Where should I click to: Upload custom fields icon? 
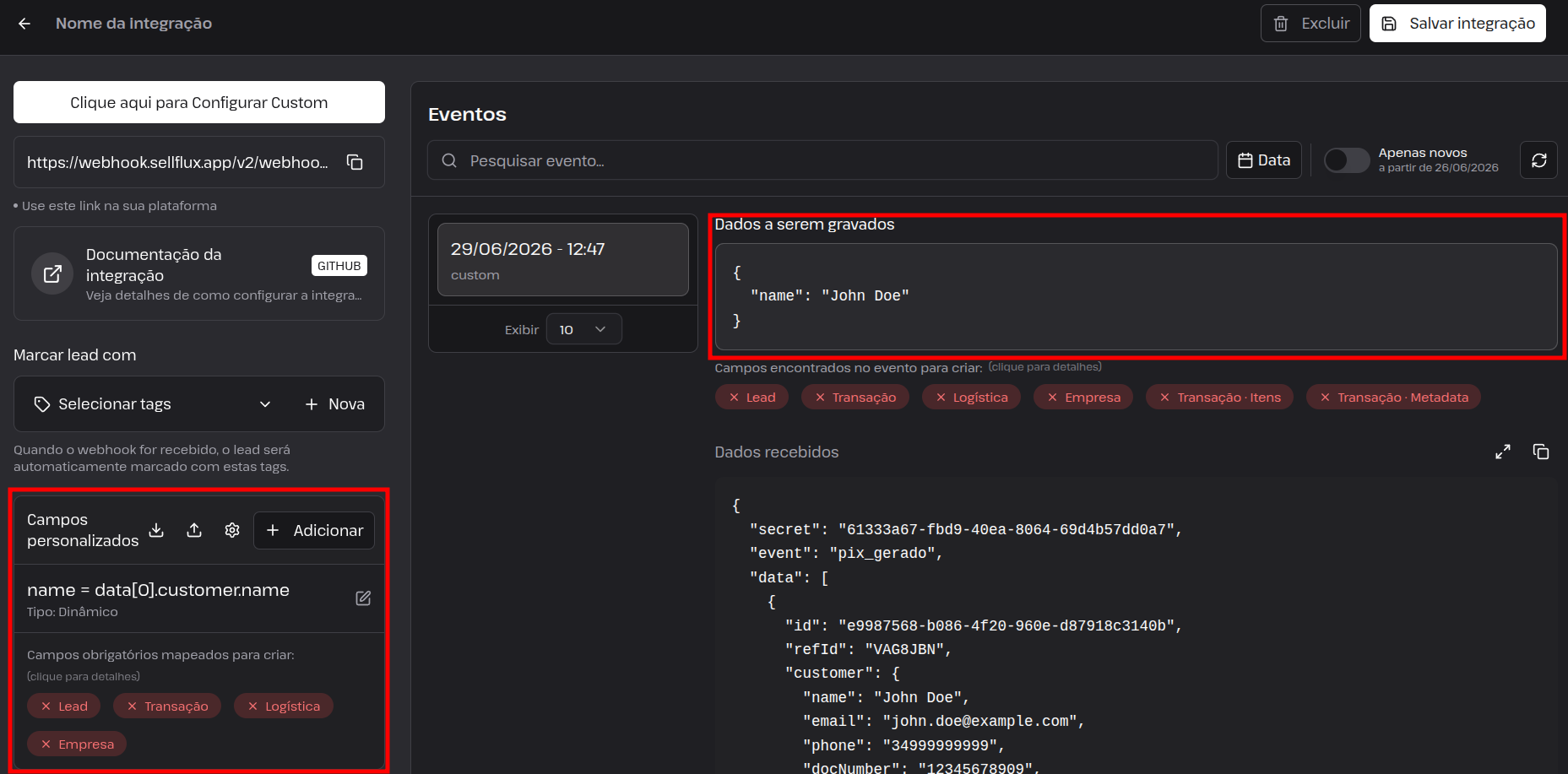pyautogui.click(x=194, y=530)
